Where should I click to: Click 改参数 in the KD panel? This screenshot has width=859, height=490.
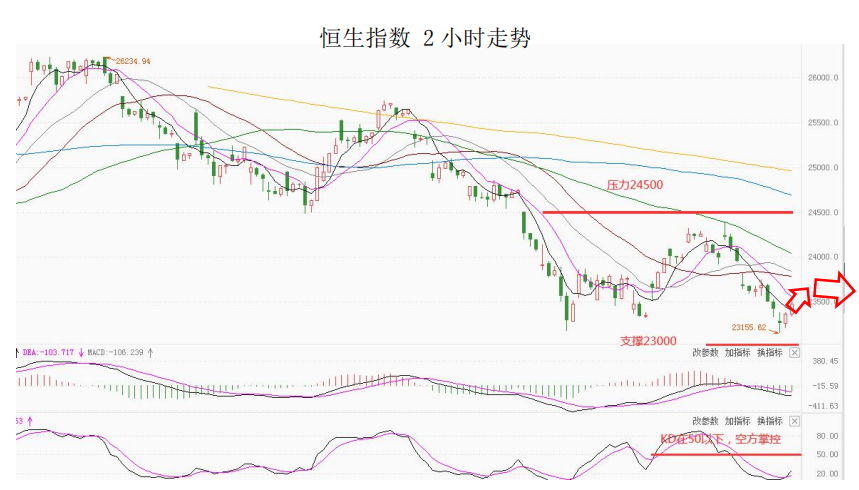tap(705, 421)
